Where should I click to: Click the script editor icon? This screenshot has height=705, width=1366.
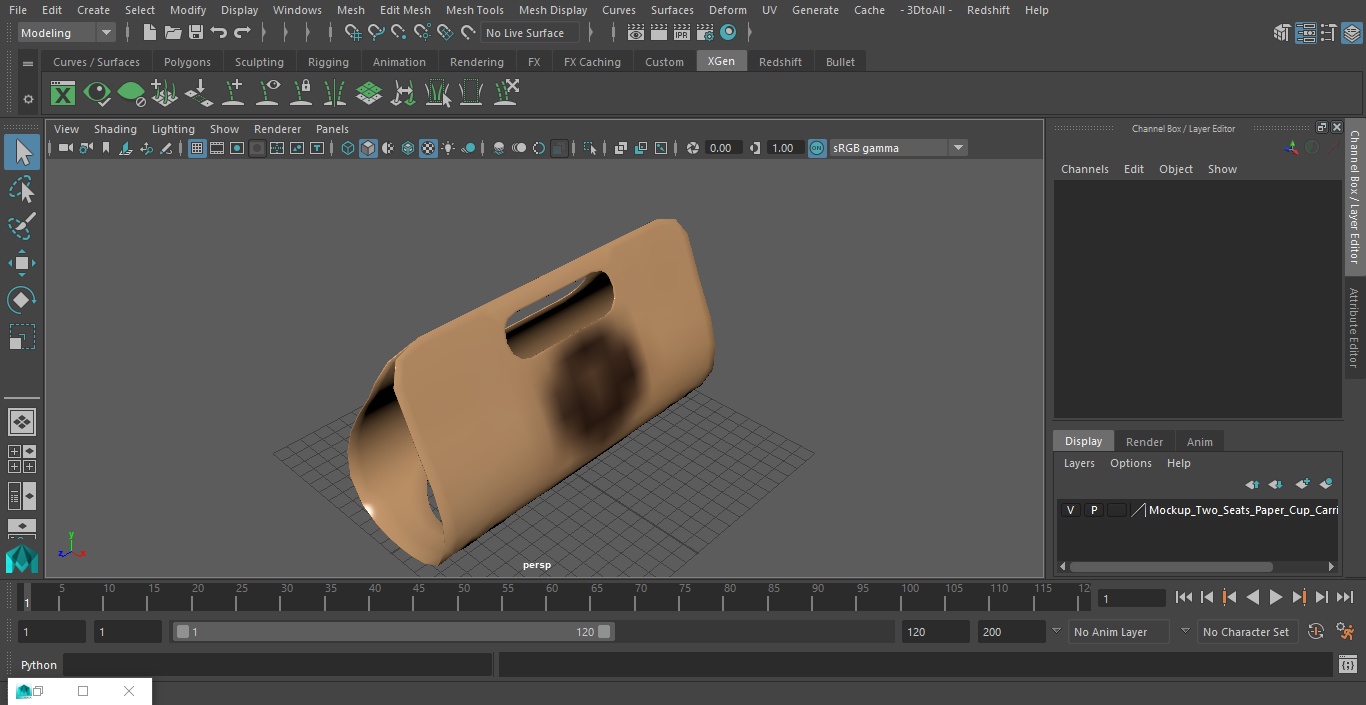[1347, 665]
